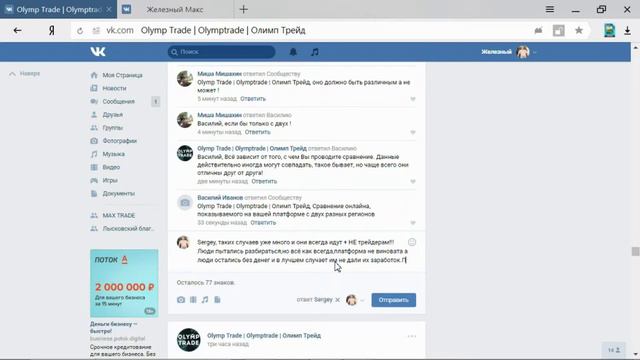Screen dimensions: 640x360
Task: Click Ответить under Василий Иванов's comment
Action: [263, 223]
